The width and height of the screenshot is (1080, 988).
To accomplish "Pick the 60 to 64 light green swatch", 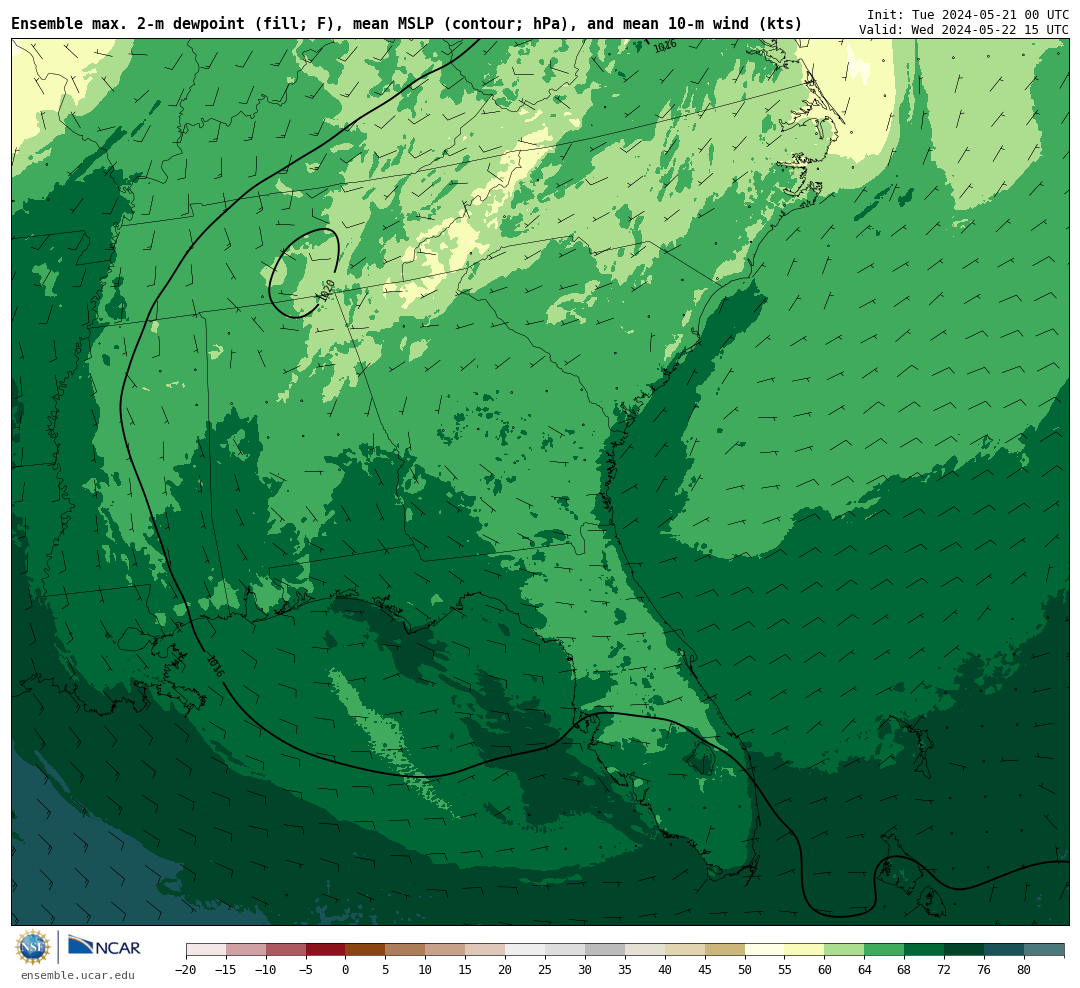I will [845, 950].
